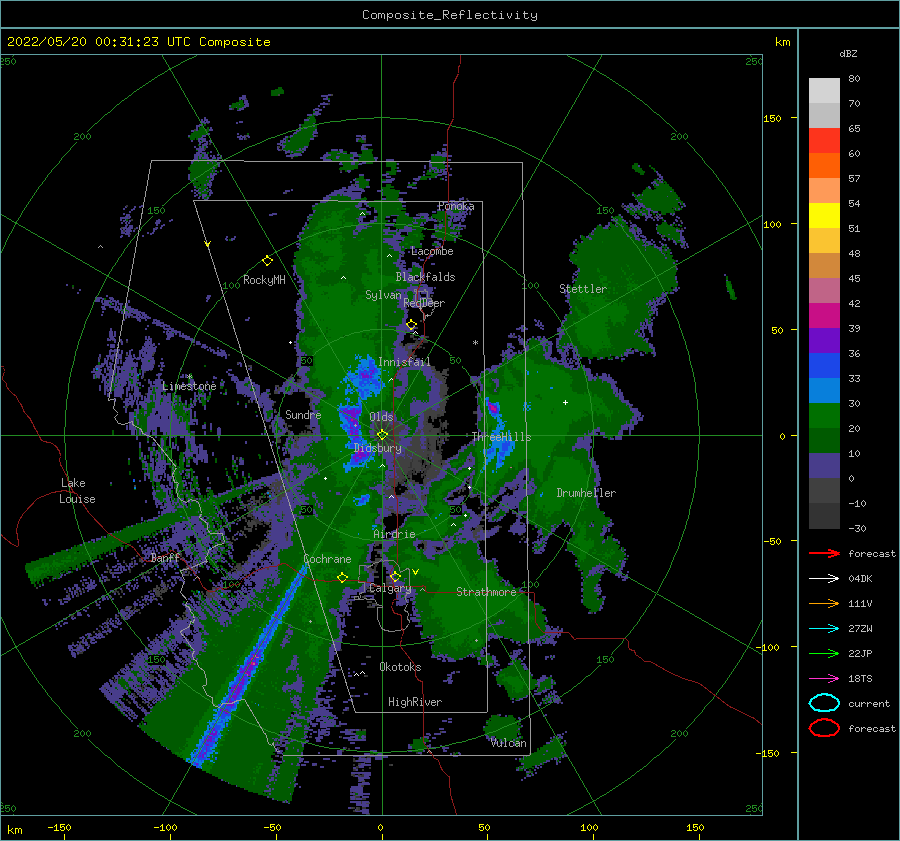The width and height of the screenshot is (900, 841).
Task: Click the magenta 42 dBZ legend swatch
Action: 824,315
